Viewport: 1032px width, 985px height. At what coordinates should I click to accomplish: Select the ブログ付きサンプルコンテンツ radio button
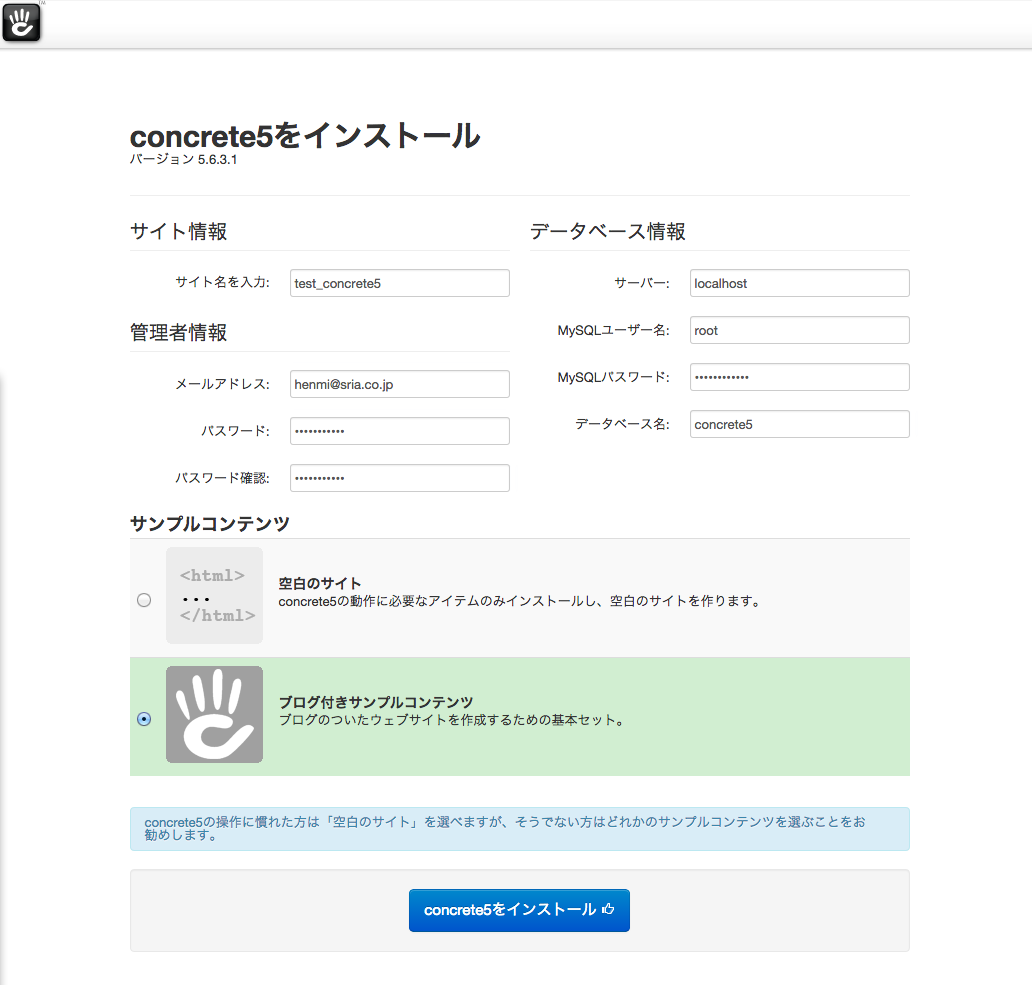(144, 719)
